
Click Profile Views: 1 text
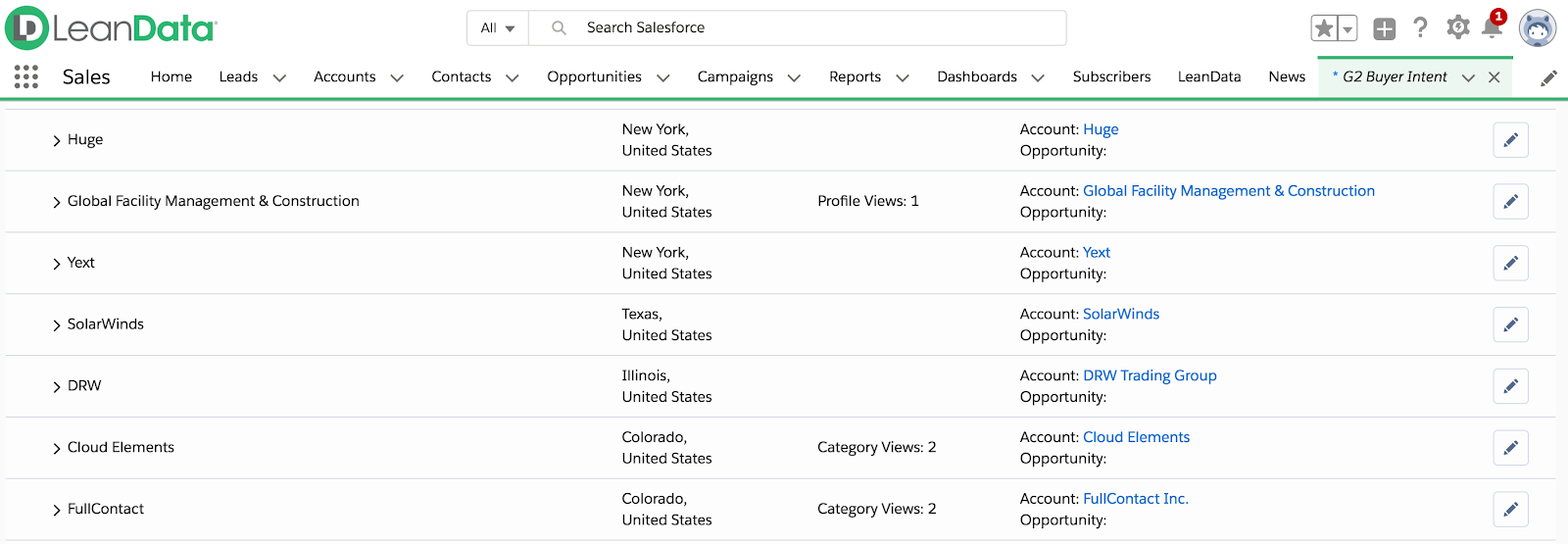pos(868,201)
